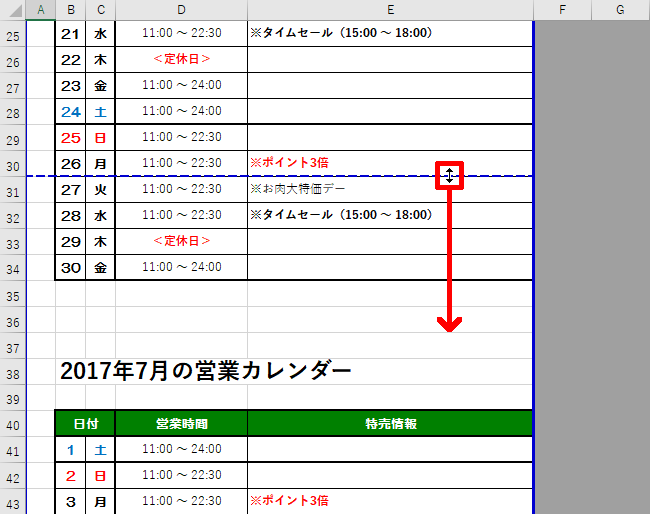This screenshot has height=514, width=650.
Task: Select row 31 header
Action: (13, 190)
